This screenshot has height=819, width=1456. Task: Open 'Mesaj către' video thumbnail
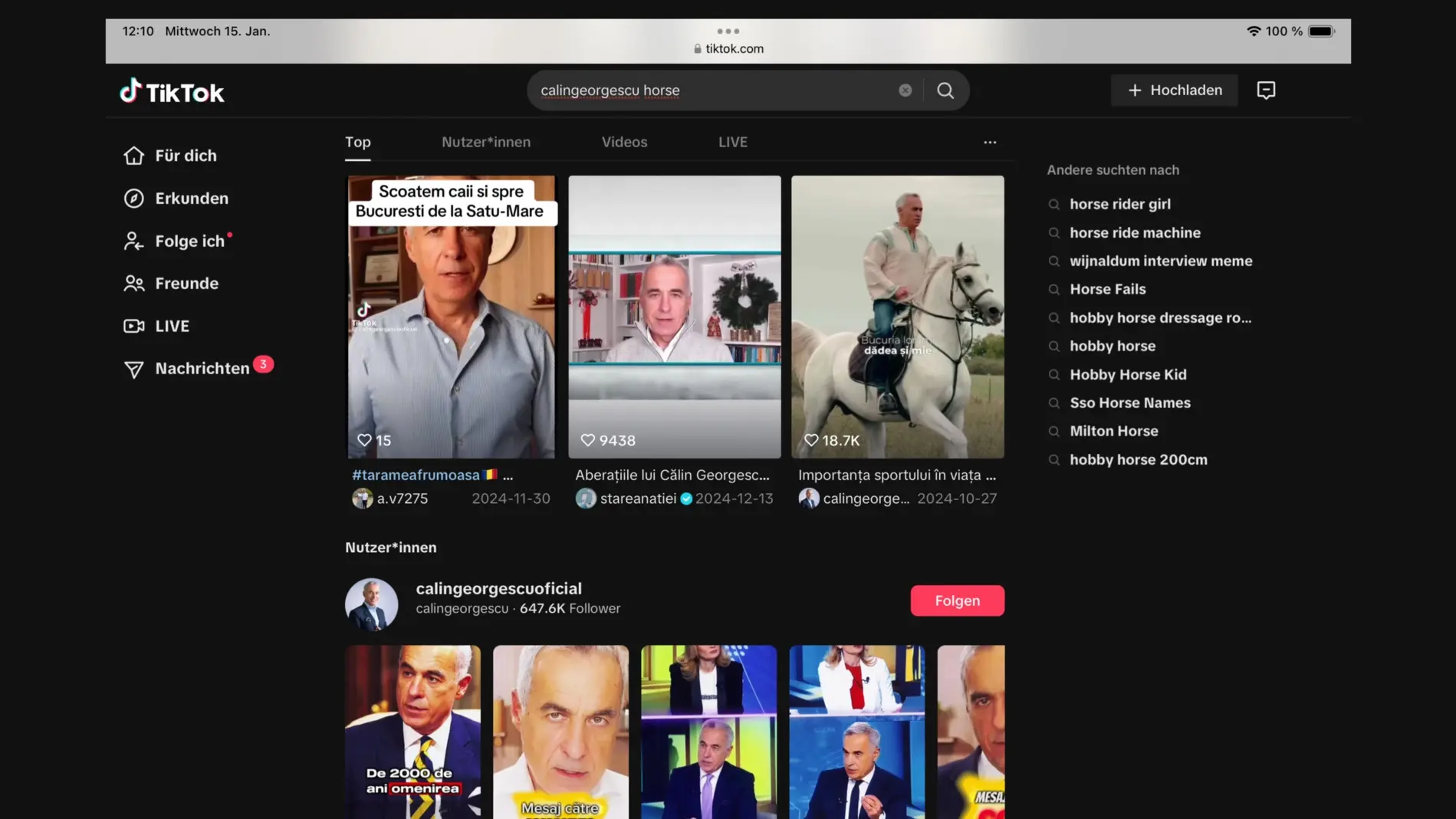click(560, 732)
